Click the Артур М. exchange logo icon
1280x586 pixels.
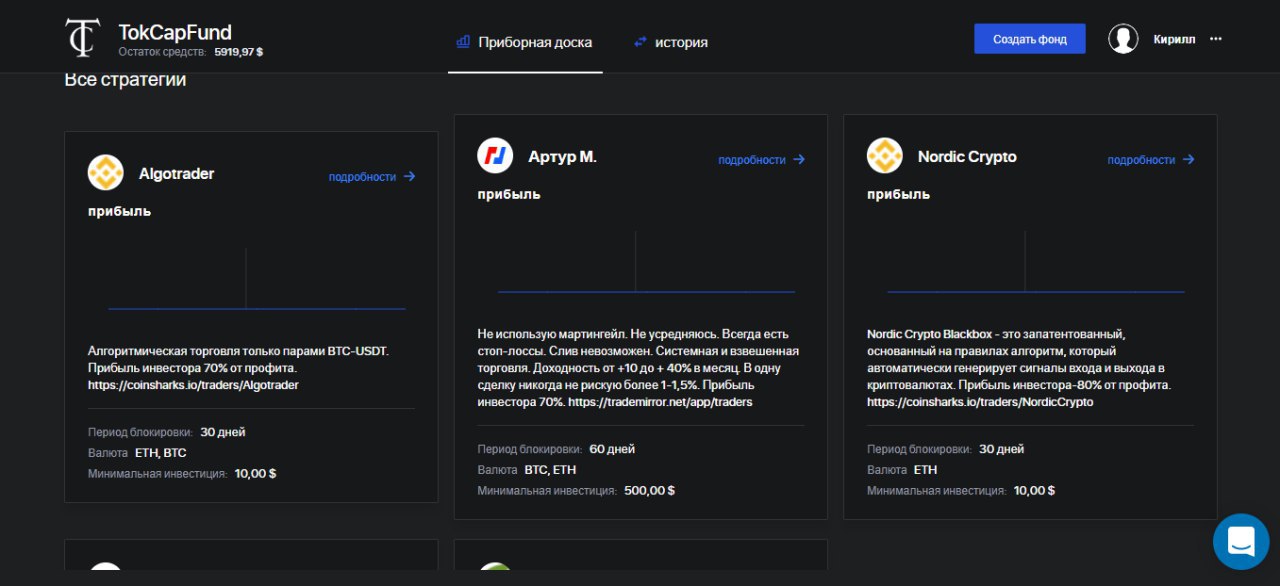pyautogui.click(x=494, y=156)
